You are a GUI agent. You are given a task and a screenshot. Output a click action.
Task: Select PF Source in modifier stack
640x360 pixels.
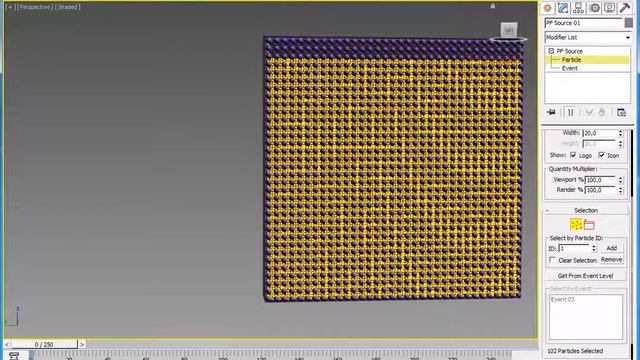pos(569,51)
